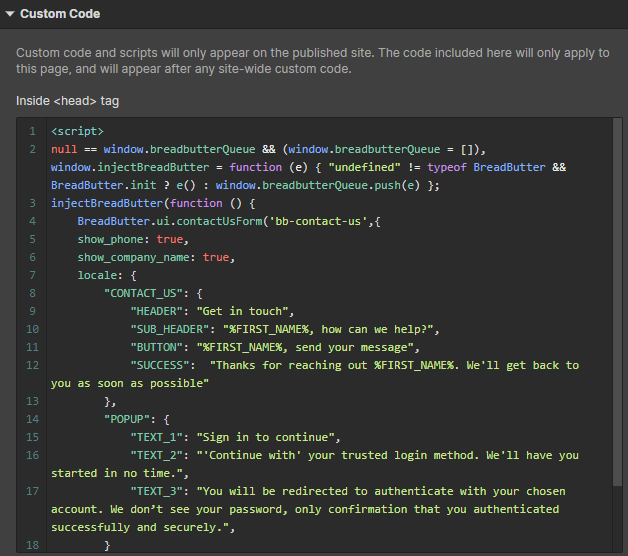
Task: Click "injectBreadButter(function () {" on line 3
Action: pos(153,203)
